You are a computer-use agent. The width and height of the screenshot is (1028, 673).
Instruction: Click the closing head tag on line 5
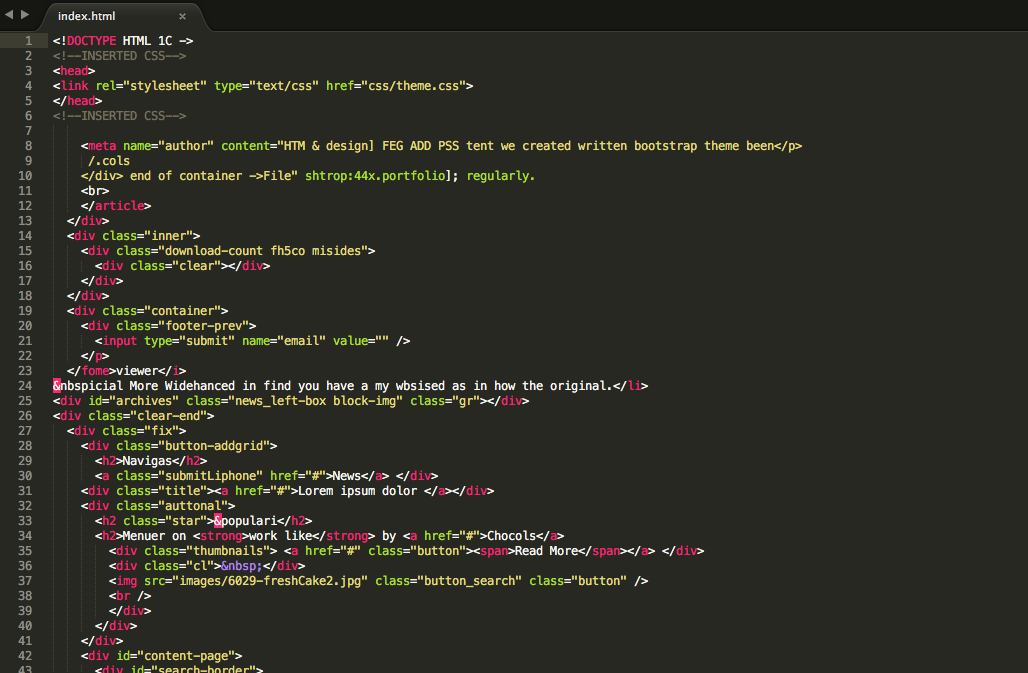coord(77,101)
